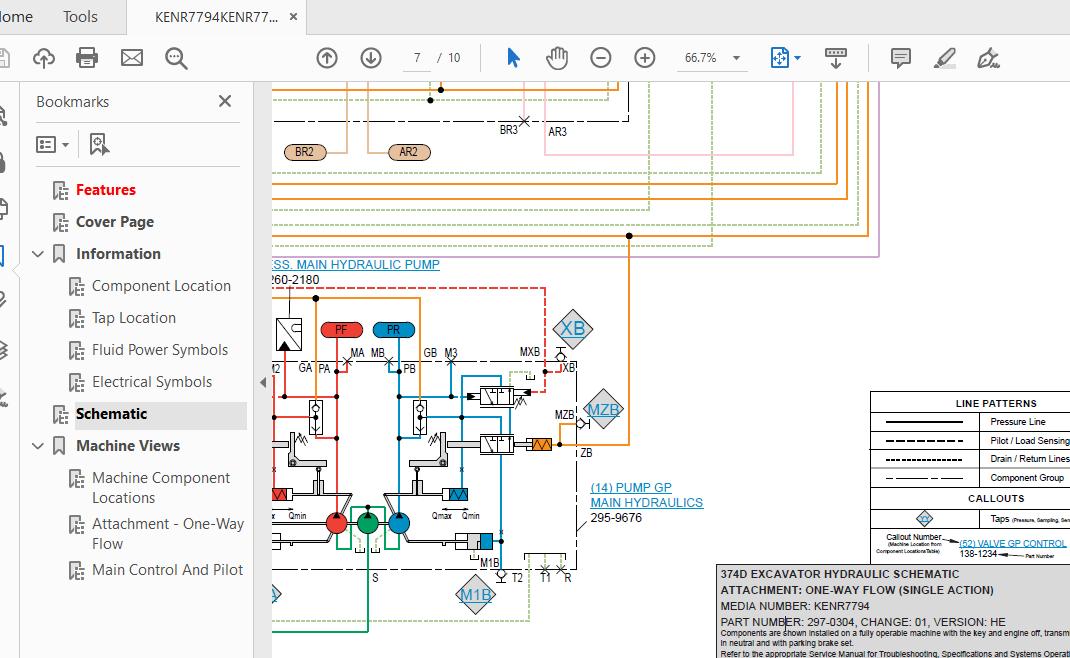Switch to the Tools tab

point(80,16)
